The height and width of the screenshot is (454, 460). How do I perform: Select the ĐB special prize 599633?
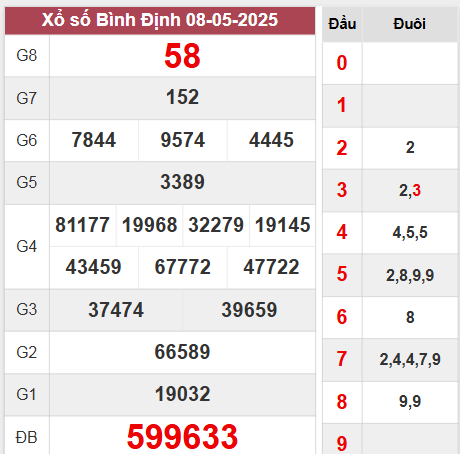point(182,437)
